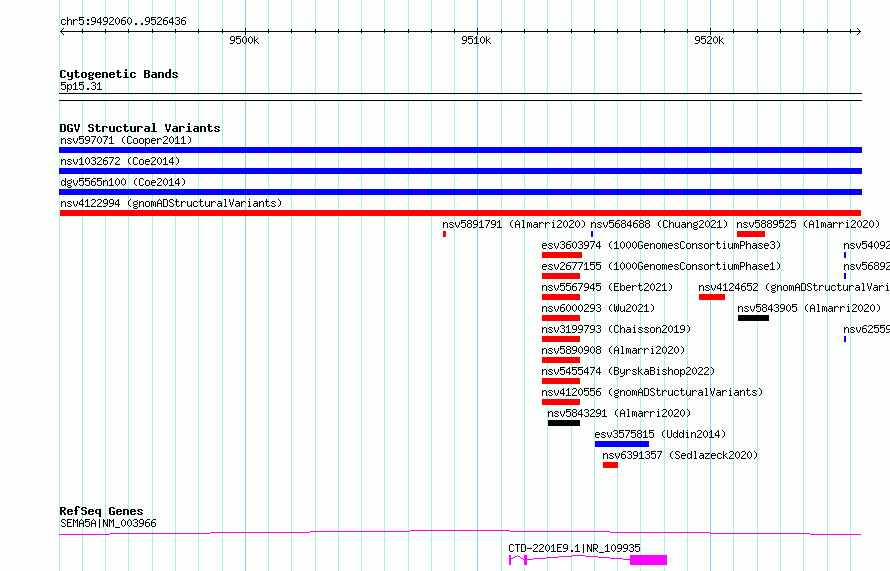Click the Cytogenetic Bands track heading
Viewport: 890px width, 571px height.
coord(119,74)
